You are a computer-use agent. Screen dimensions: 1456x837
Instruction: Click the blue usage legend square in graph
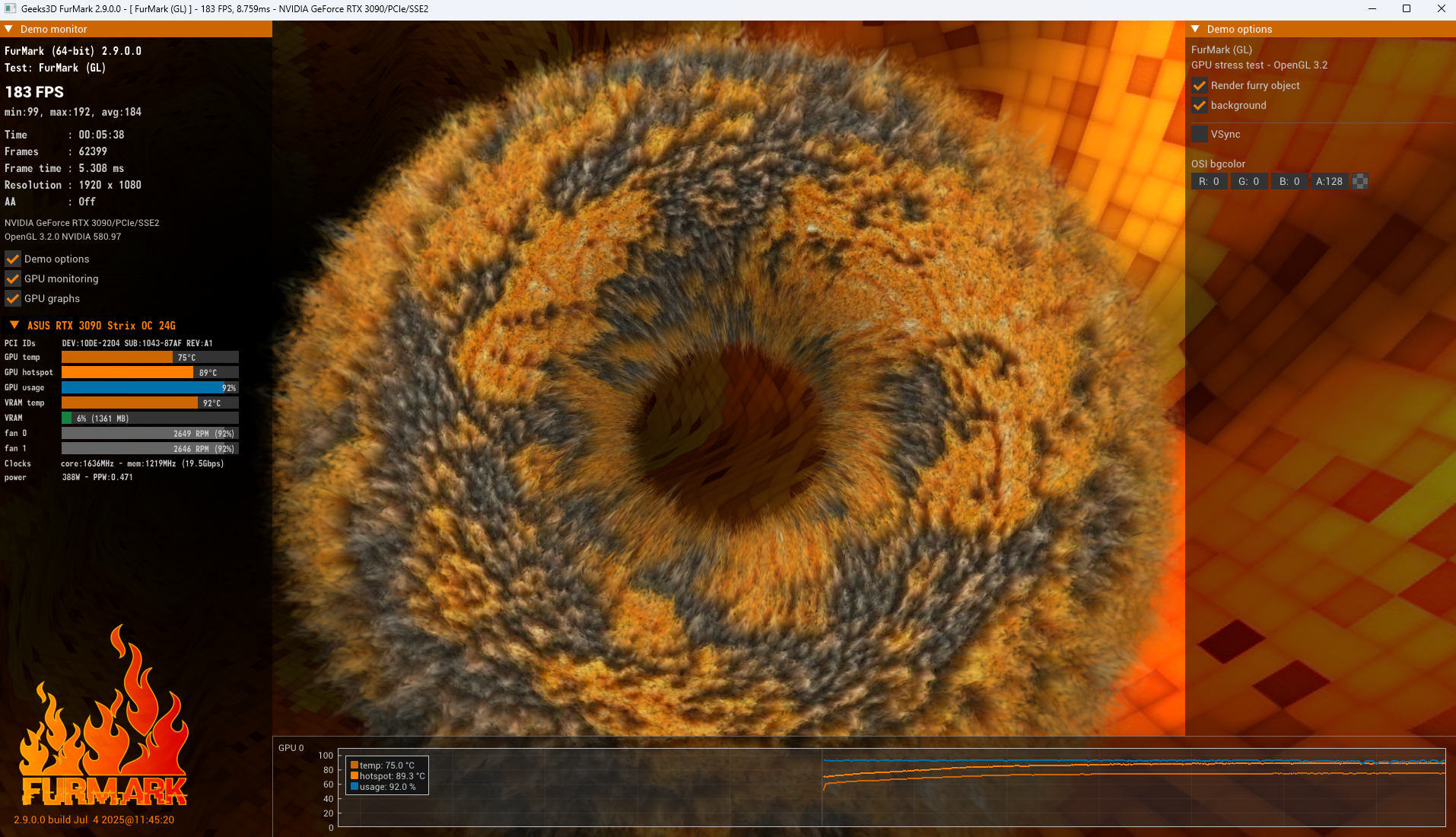point(354,787)
